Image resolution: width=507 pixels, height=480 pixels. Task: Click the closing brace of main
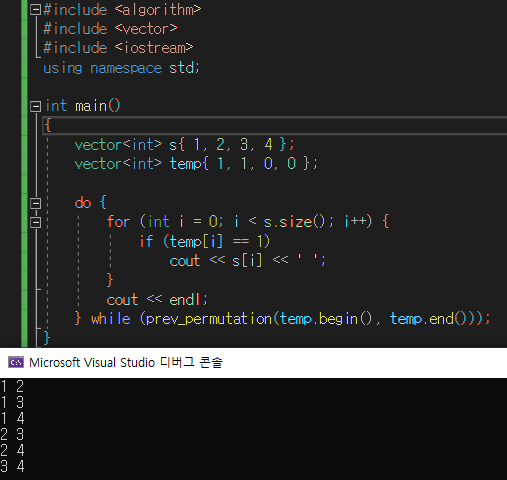47,338
